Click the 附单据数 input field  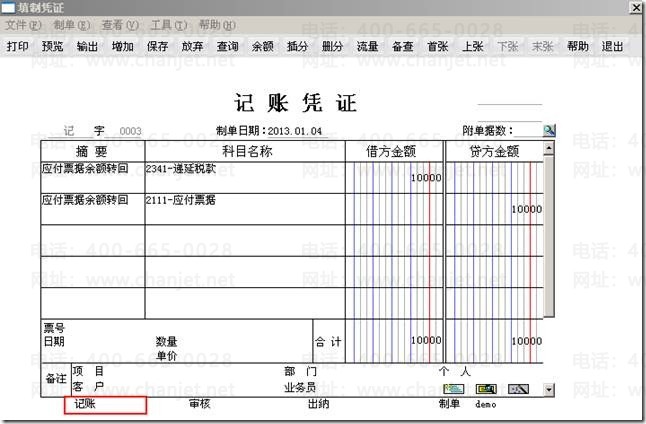(528, 131)
